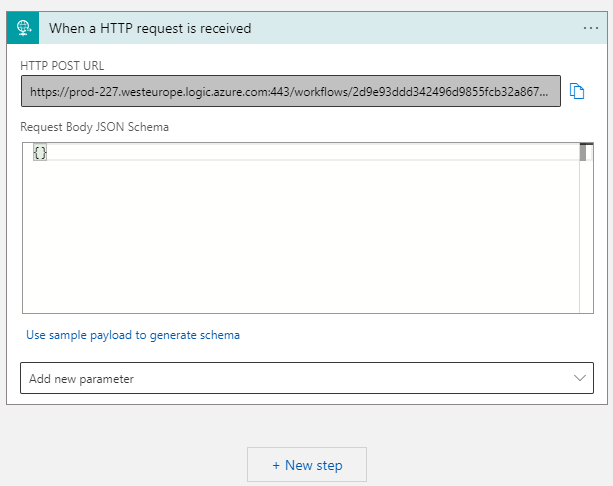Click the curly braces in schema editor

coord(40,152)
